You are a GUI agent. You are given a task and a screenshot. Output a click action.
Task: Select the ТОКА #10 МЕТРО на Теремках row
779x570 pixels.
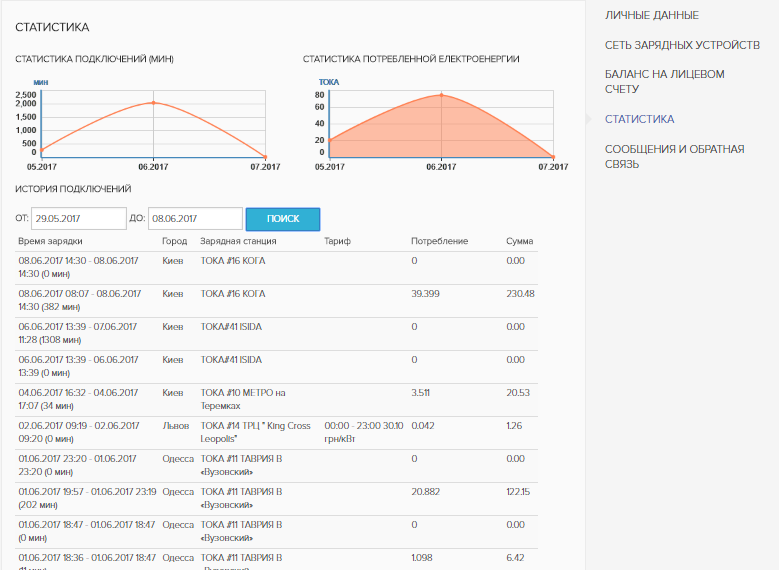243,399
